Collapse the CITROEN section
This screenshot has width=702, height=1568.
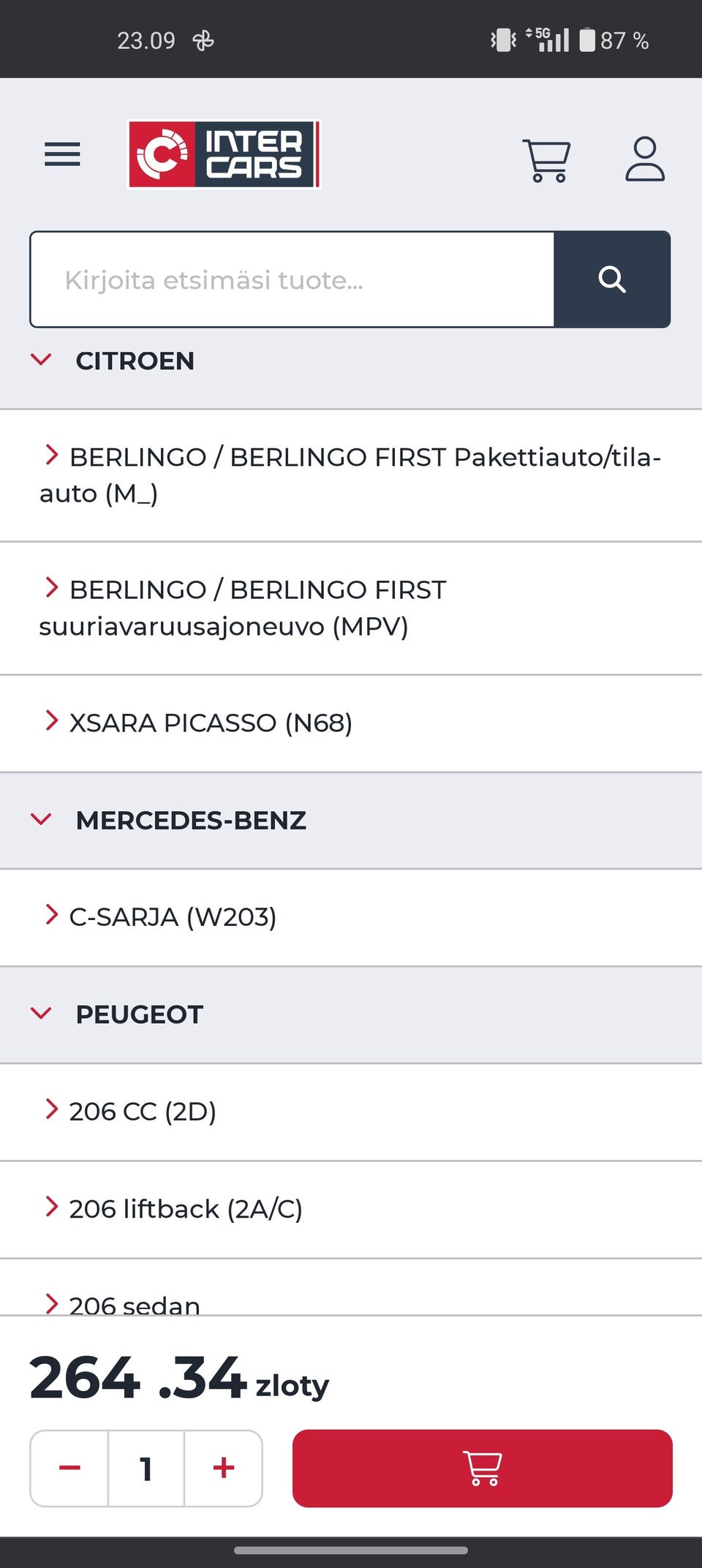(42, 360)
